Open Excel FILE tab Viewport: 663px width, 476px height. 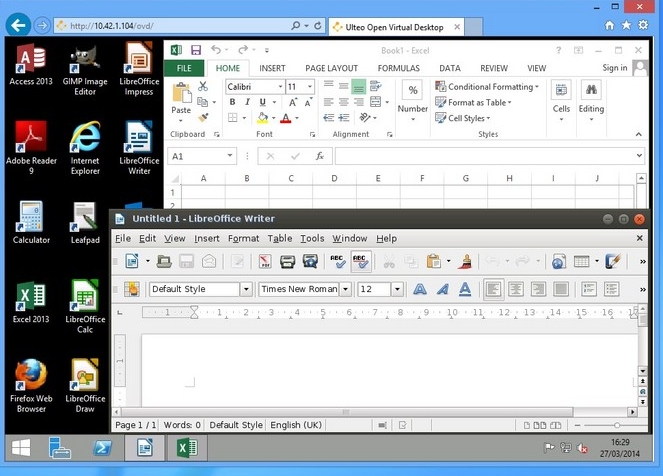coord(184,68)
